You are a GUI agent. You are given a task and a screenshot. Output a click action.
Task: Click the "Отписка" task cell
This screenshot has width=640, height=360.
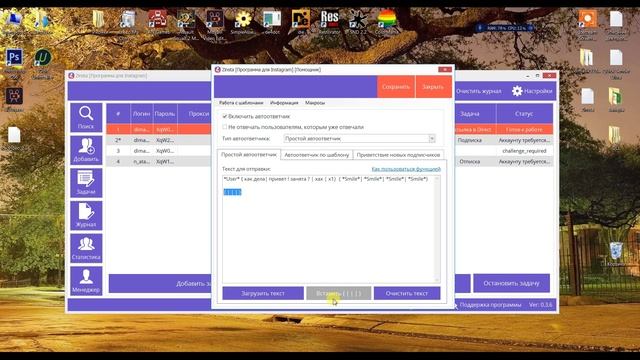469,161
